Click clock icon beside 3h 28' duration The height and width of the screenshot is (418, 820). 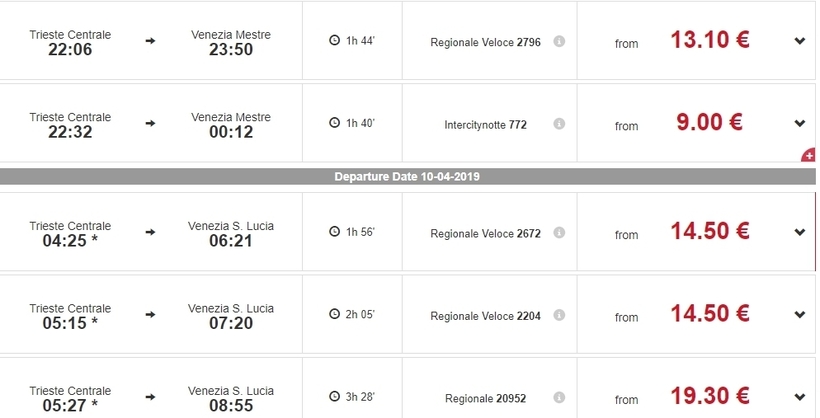point(335,396)
